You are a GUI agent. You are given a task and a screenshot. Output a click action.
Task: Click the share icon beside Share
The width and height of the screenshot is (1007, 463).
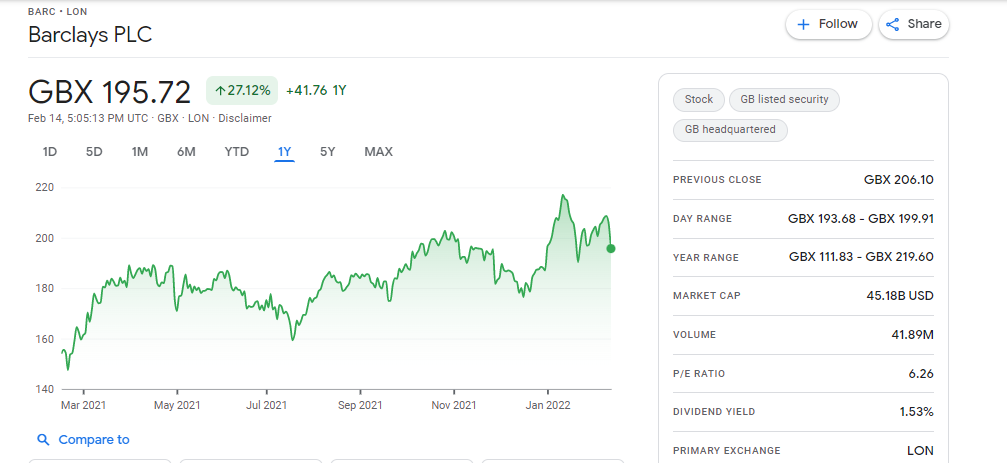pyautogui.click(x=892, y=24)
